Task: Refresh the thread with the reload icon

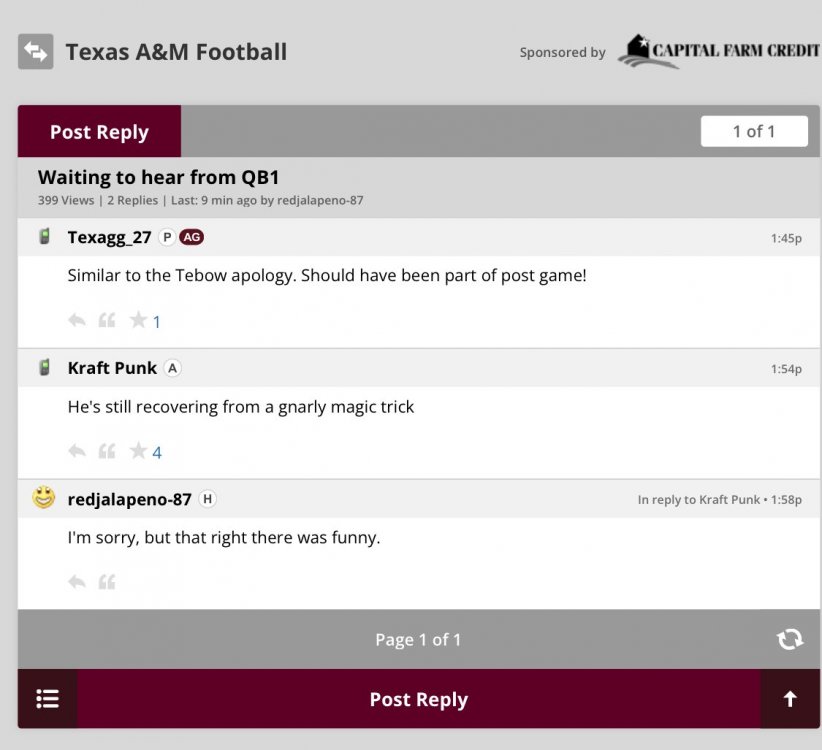Action: click(790, 639)
